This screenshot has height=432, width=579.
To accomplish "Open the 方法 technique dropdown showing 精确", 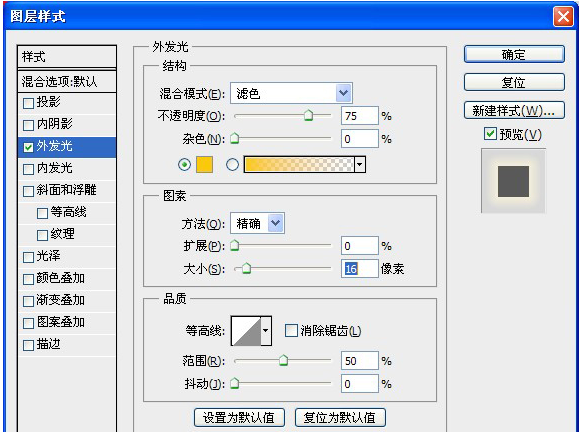I will pos(257,223).
